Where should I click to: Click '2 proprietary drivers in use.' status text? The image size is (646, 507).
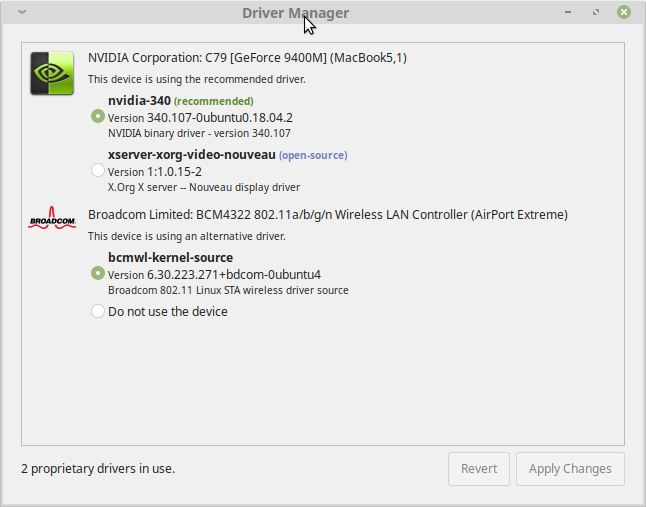[x=98, y=469]
